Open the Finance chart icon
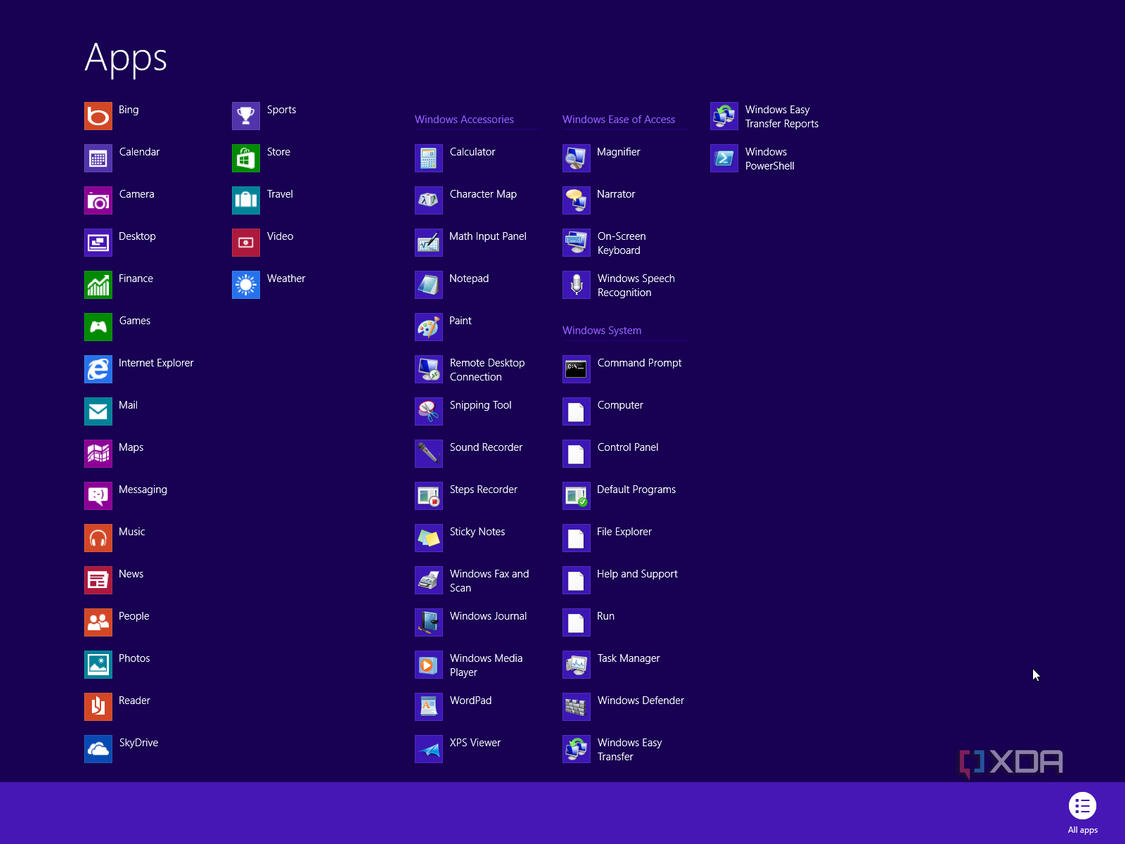The image size is (1125, 844). (x=98, y=285)
